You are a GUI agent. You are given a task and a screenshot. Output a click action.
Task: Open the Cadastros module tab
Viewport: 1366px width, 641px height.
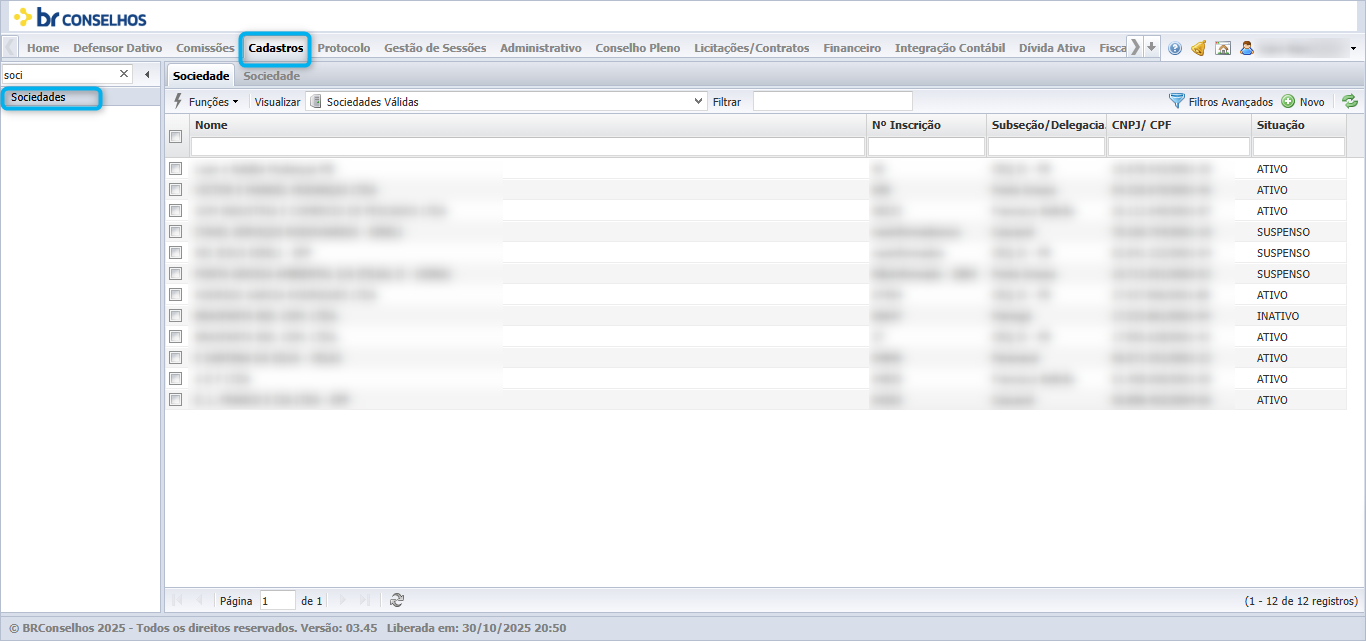point(276,48)
